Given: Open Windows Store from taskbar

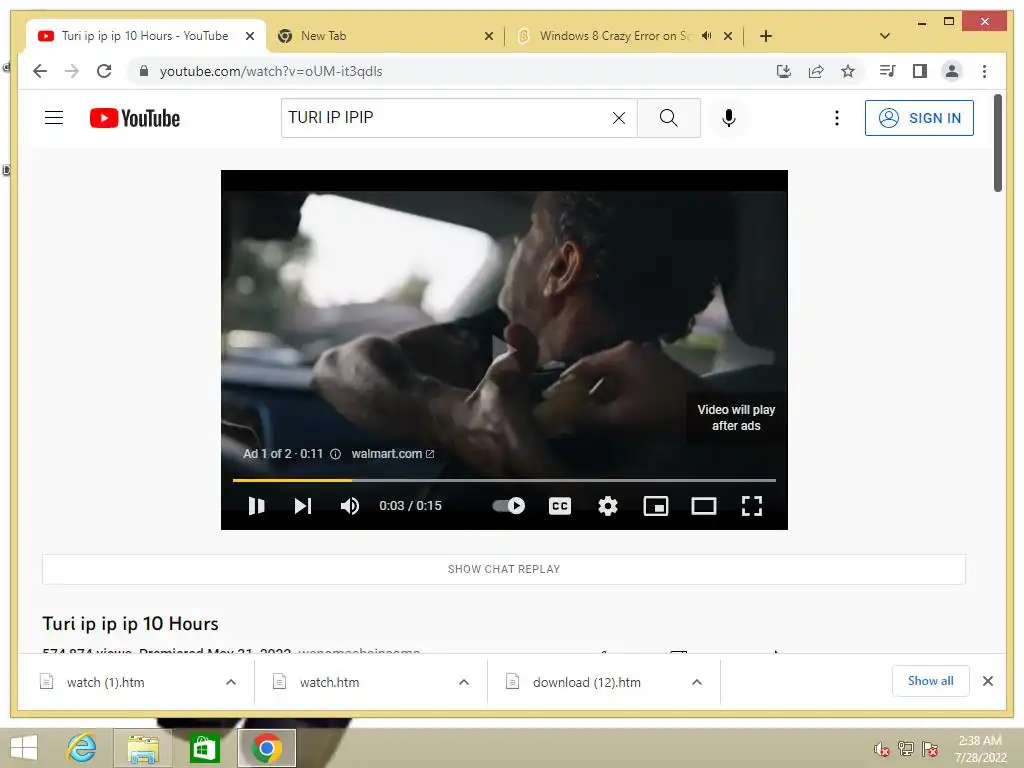Looking at the screenshot, I should (204, 748).
